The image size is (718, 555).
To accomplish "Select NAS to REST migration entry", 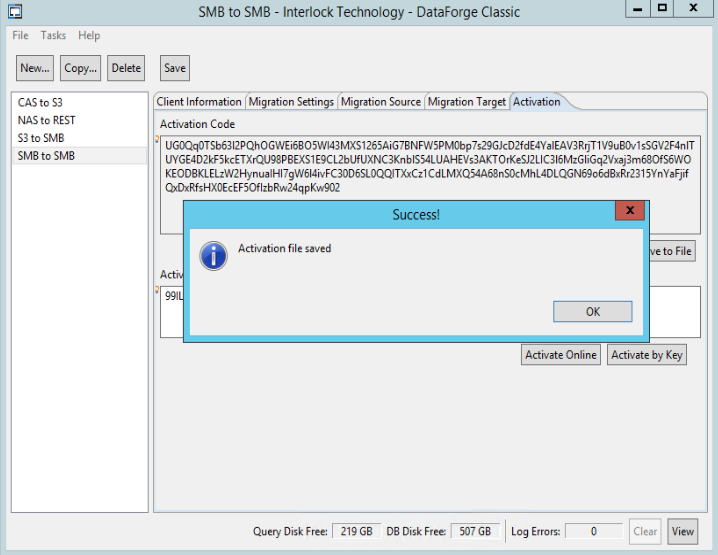I will point(46,120).
